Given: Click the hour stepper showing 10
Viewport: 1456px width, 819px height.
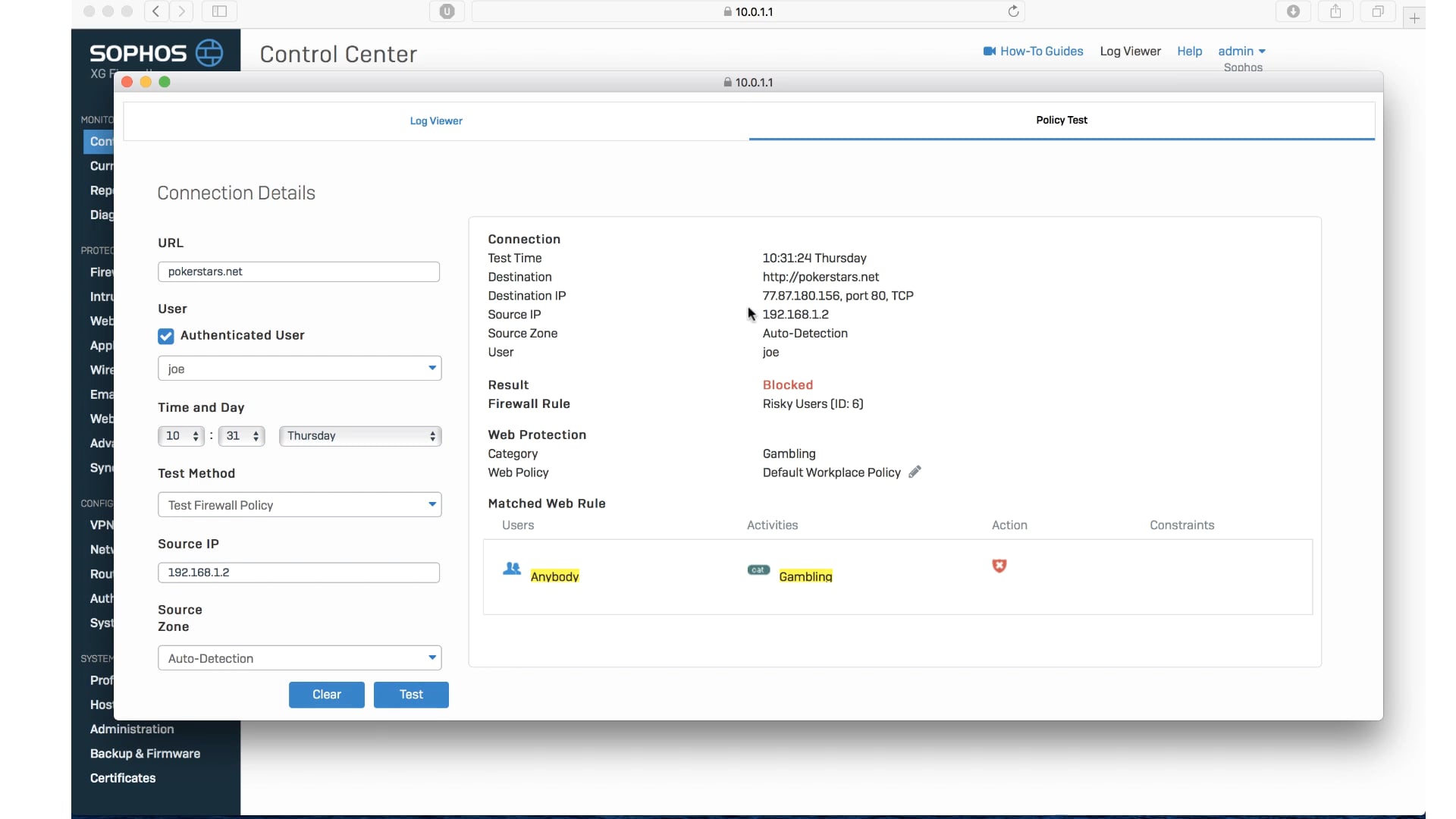Looking at the screenshot, I should tap(181, 436).
